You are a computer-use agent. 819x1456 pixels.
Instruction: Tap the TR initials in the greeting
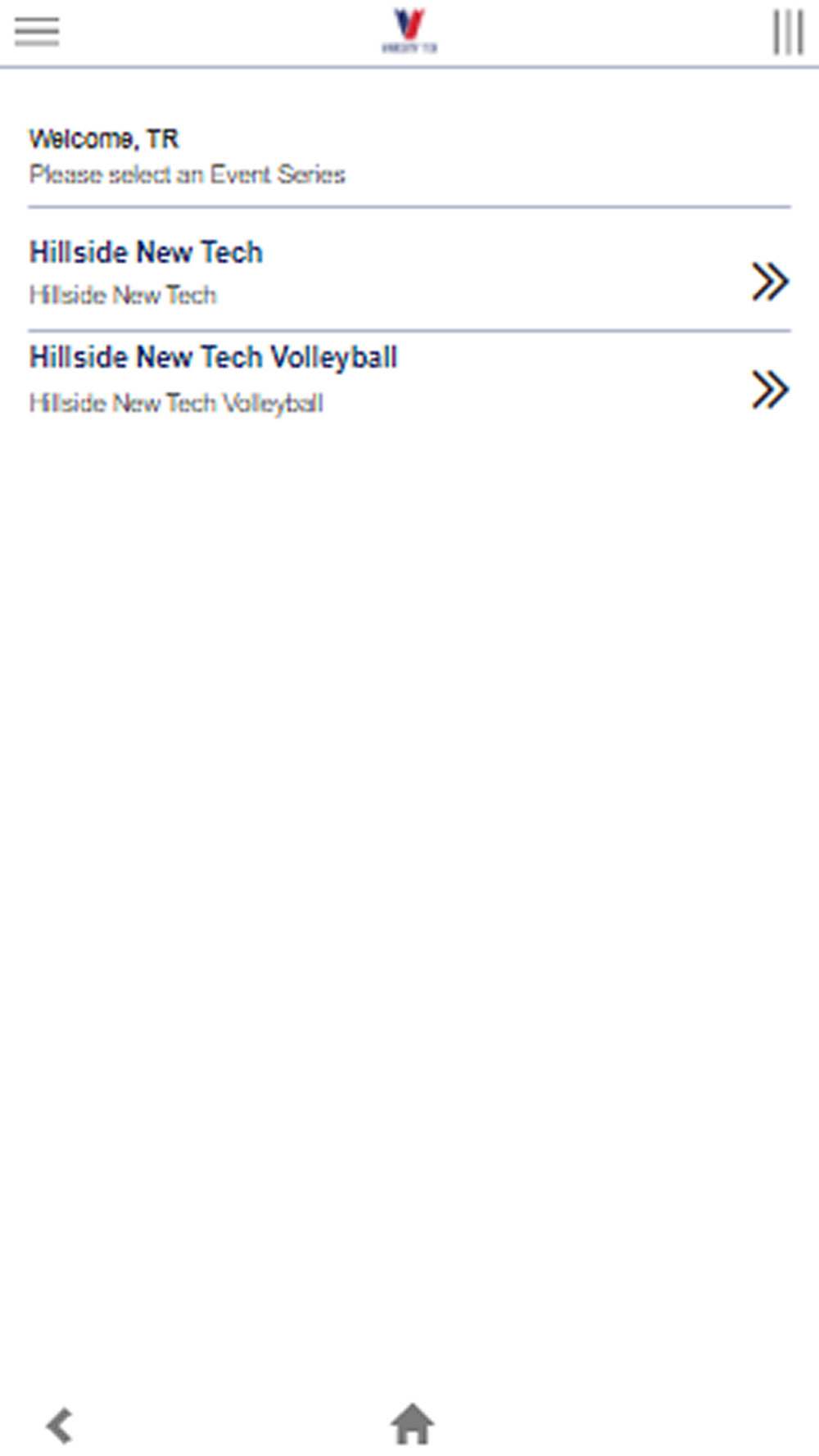(163, 139)
